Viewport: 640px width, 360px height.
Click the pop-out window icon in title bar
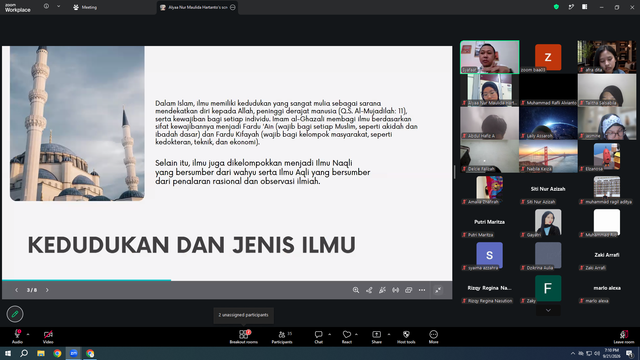click(x=571, y=7)
